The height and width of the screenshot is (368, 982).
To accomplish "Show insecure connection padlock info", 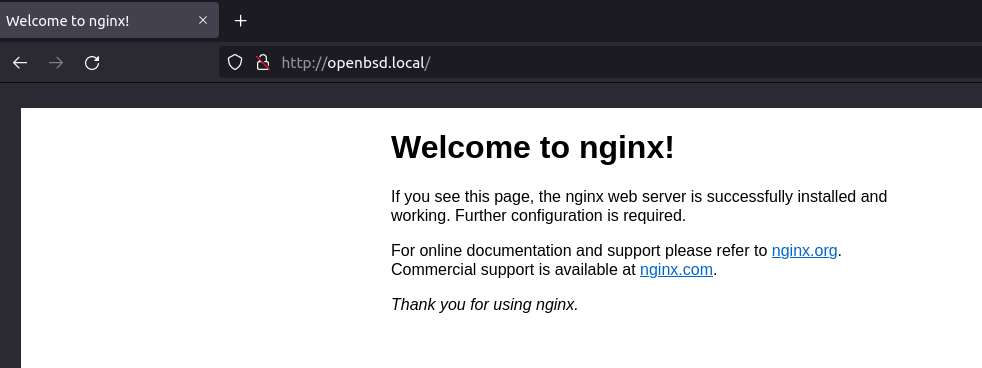I will pyautogui.click(x=263, y=63).
